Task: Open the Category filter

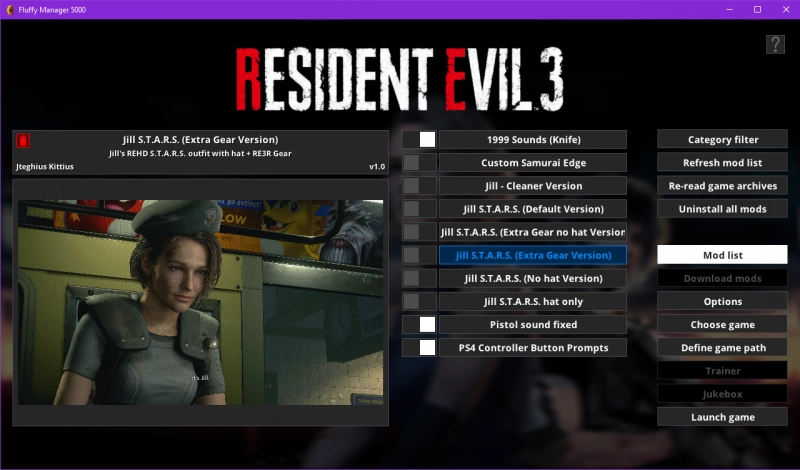Action: point(722,140)
